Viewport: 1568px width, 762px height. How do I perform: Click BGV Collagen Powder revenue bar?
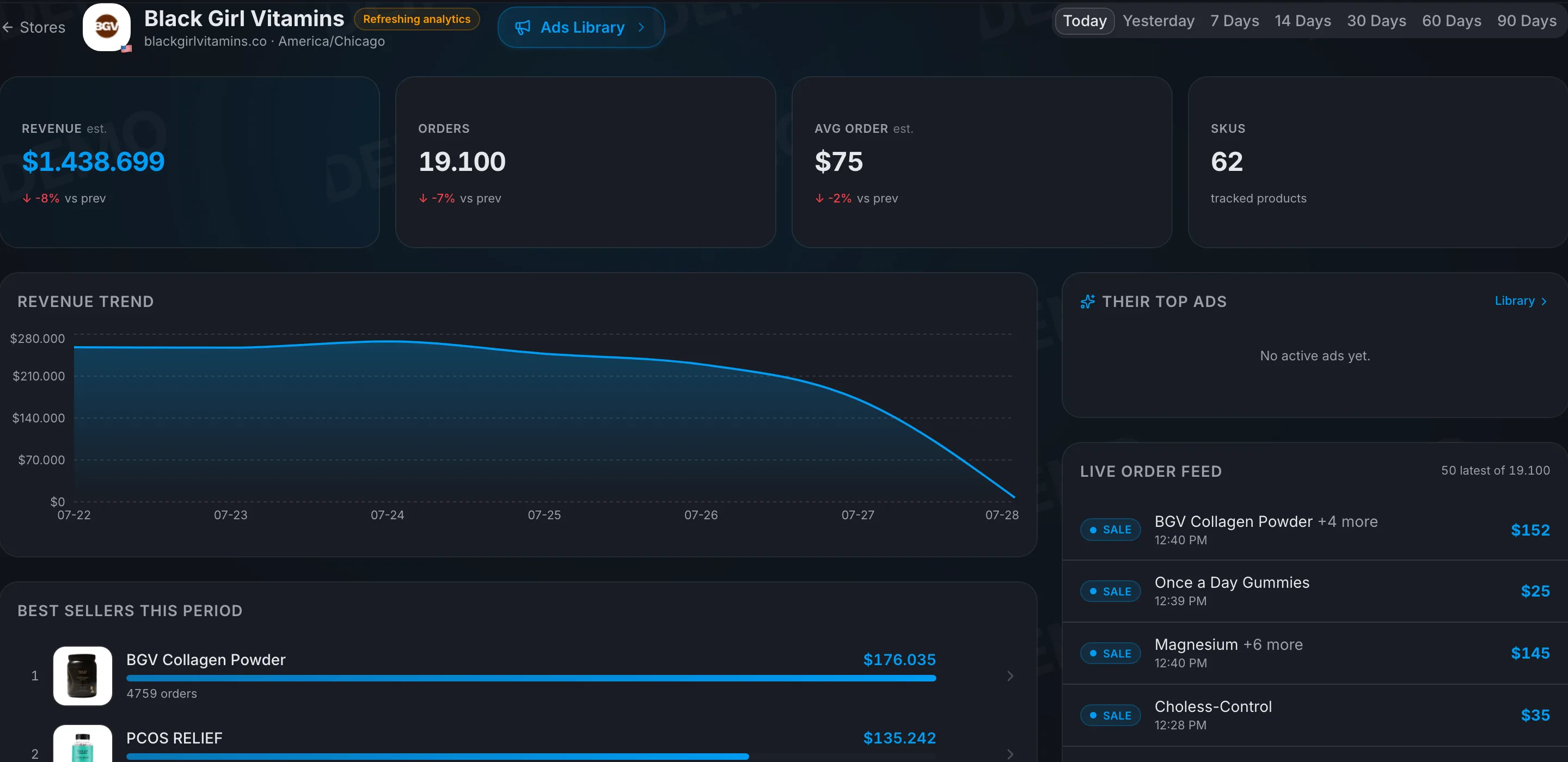531,678
